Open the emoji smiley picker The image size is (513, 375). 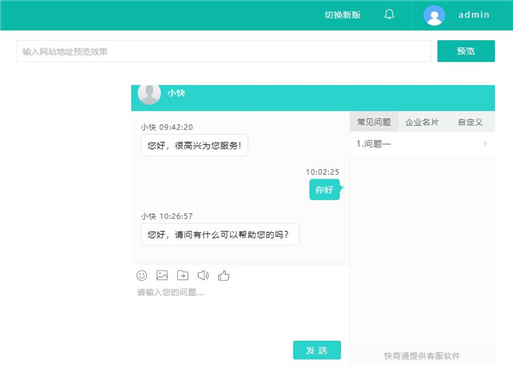(x=142, y=275)
